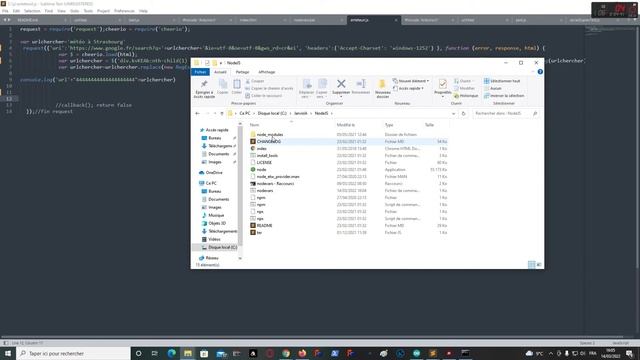Switch to the Accueil ribbon tab
Image resolution: width=640 pixels, height=360 pixels.
220,72
